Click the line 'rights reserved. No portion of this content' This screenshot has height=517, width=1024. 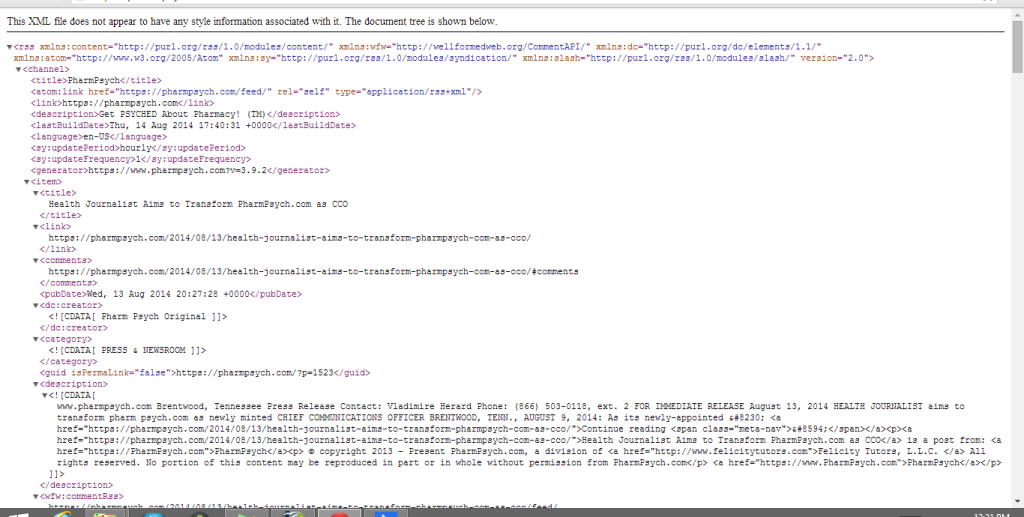[529, 463]
